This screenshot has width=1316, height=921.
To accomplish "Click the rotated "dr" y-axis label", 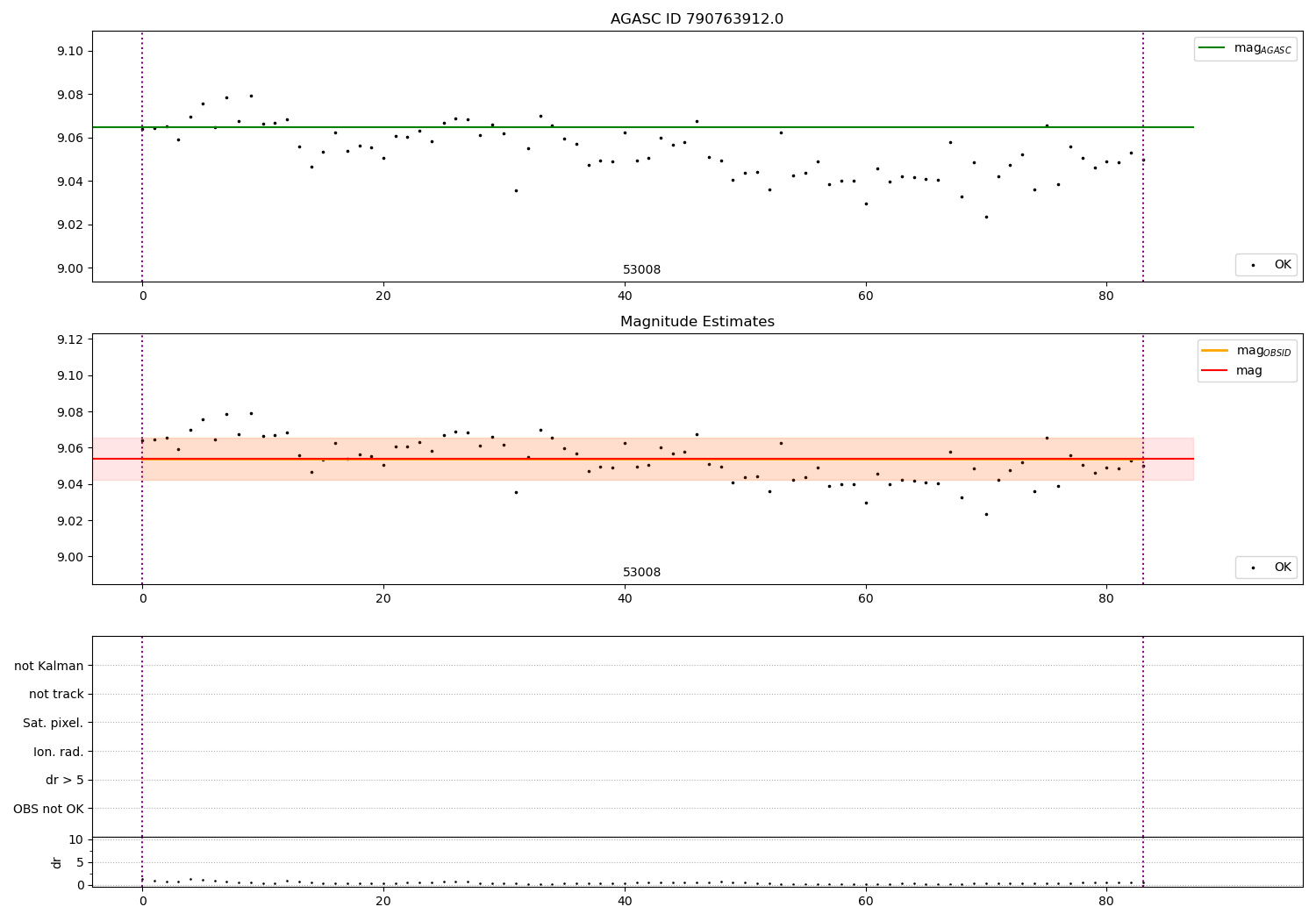I will [57, 862].
